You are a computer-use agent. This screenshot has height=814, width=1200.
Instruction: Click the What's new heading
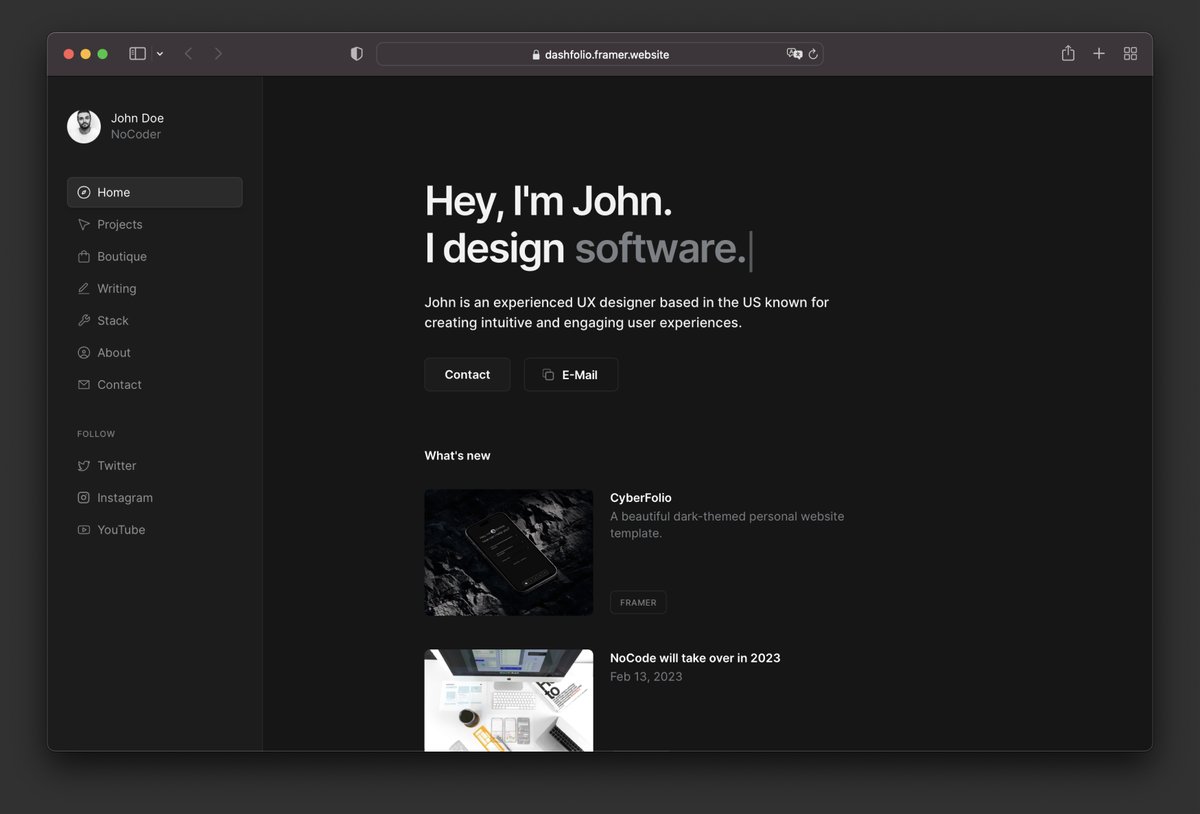(x=457, y=455)
